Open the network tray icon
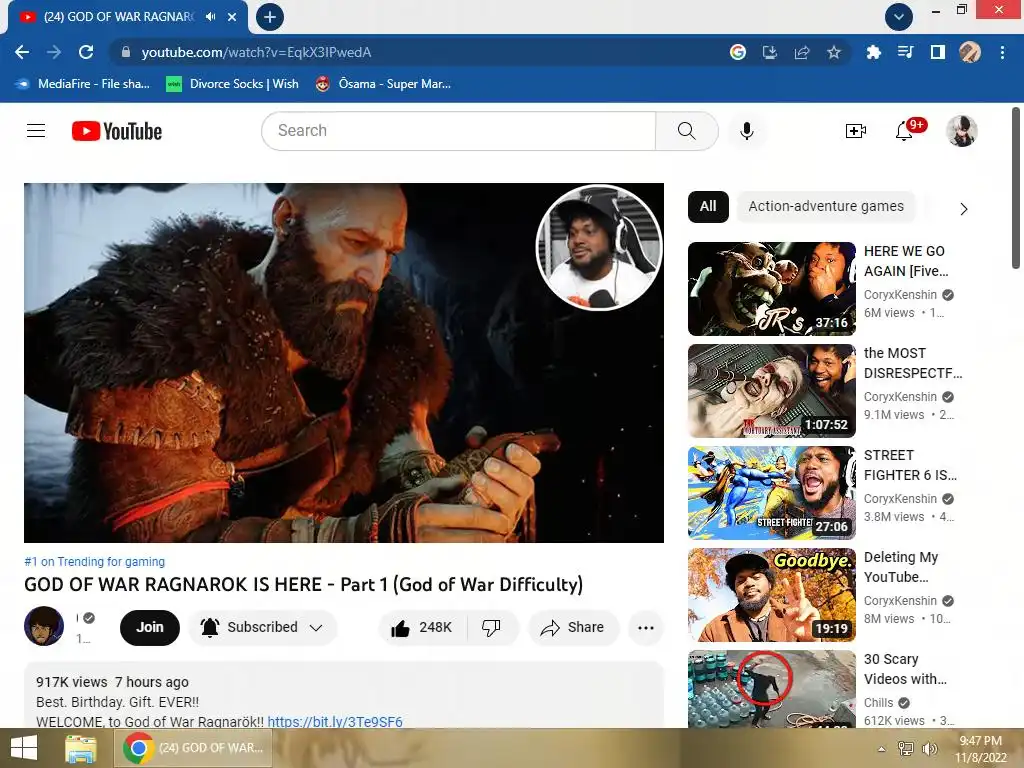This screenshot has width=1024, height=768. click(x=906, y=749)
